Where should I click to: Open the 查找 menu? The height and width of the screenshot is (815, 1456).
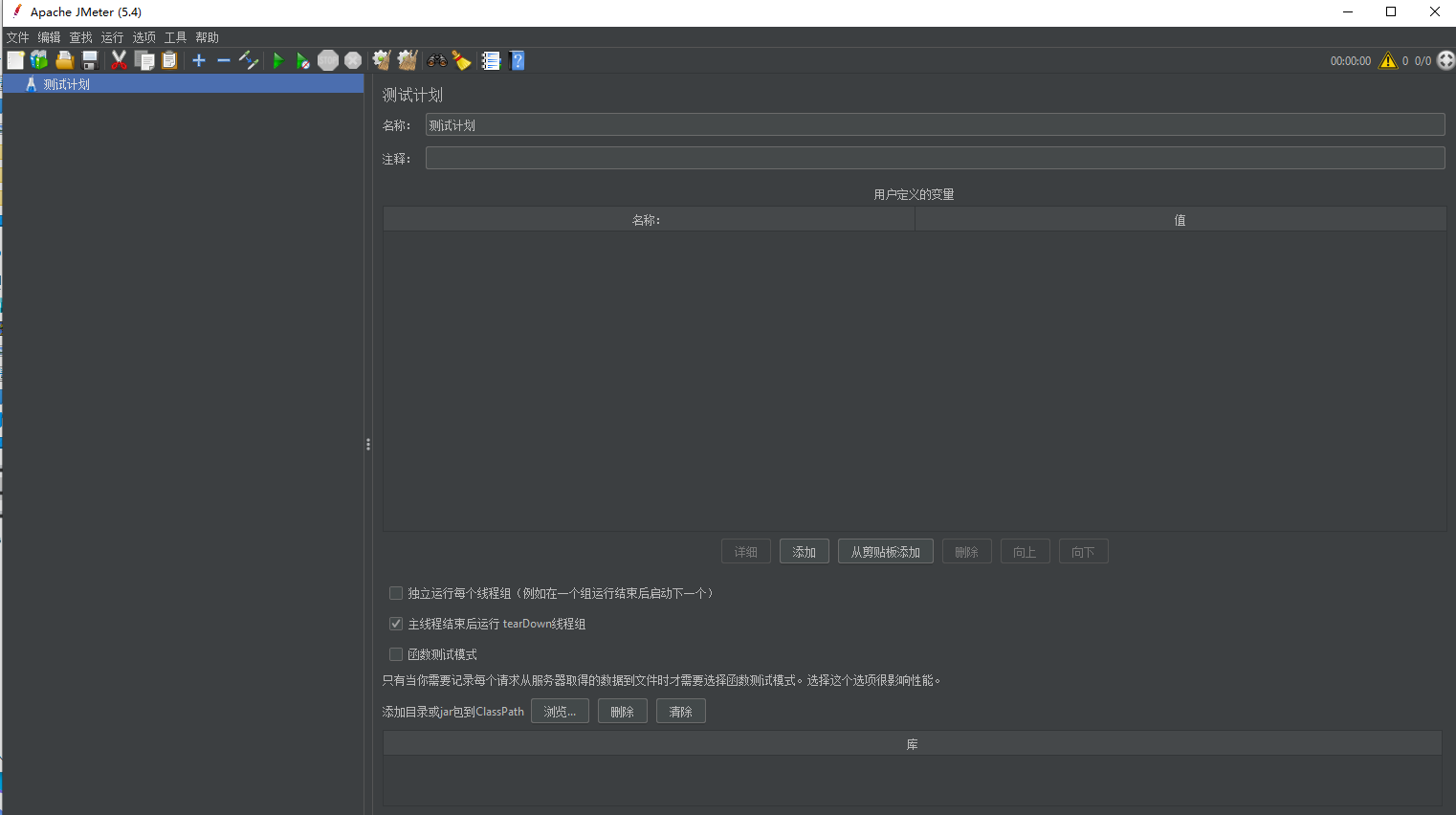[x=81, y=37]
